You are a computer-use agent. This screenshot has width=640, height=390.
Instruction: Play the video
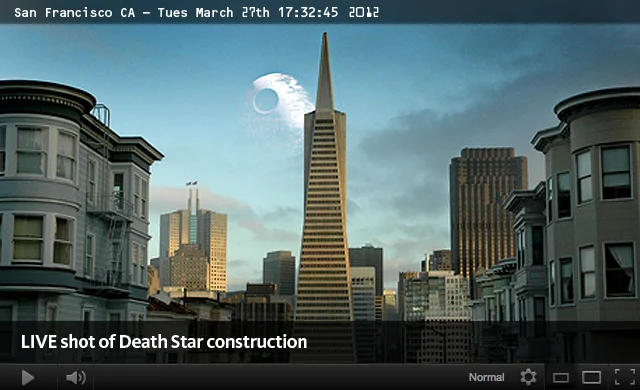(x=27, y=378)
